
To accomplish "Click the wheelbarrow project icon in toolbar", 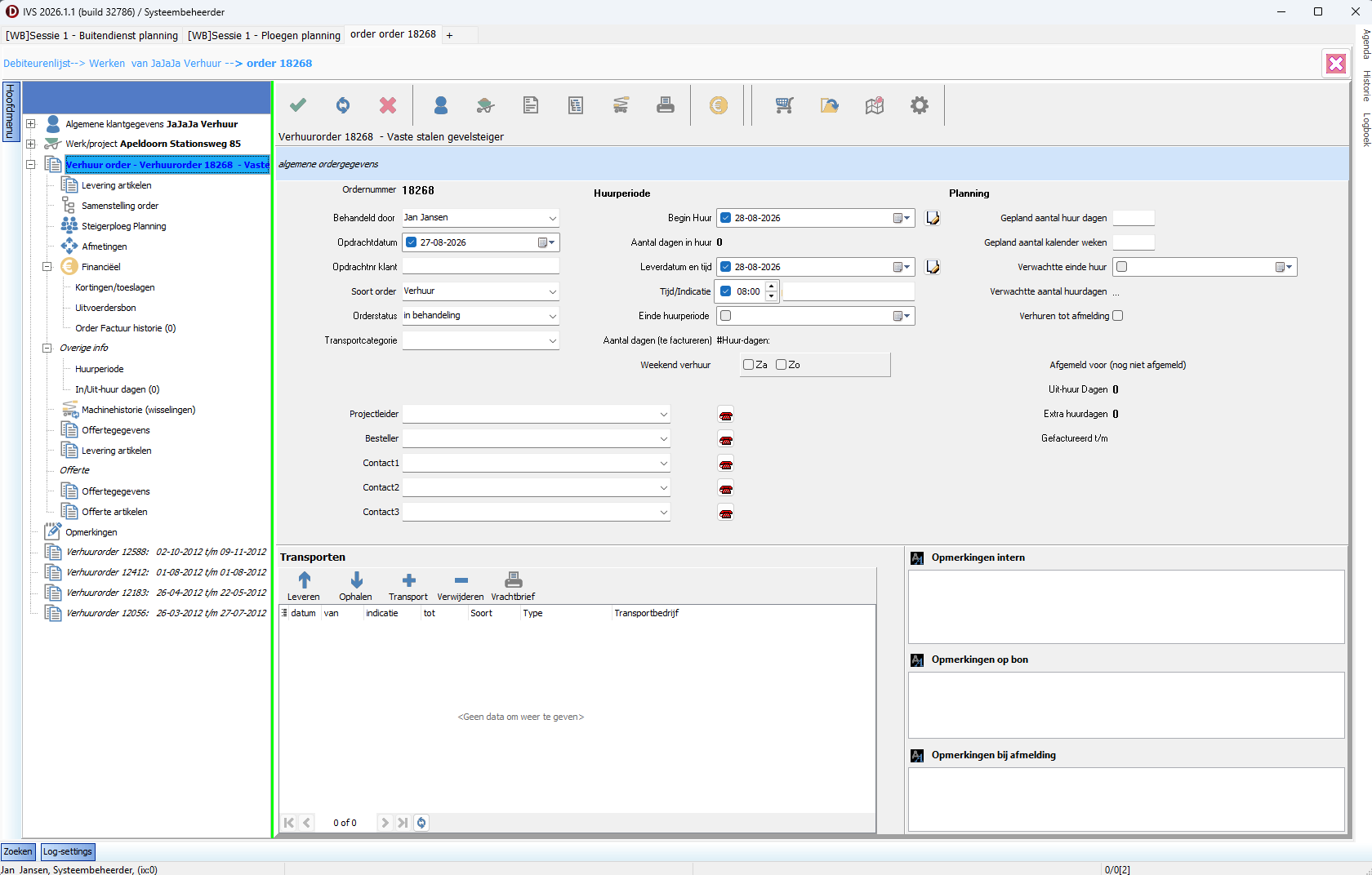I will [x=486, y=105].
